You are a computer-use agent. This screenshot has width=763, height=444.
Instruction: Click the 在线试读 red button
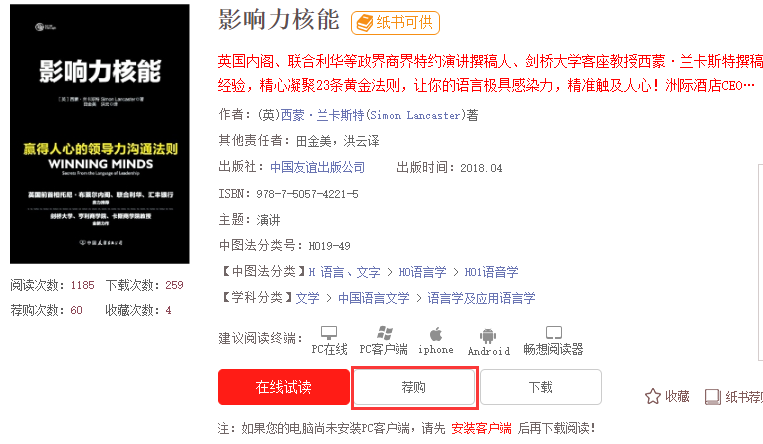pos(284,387)
